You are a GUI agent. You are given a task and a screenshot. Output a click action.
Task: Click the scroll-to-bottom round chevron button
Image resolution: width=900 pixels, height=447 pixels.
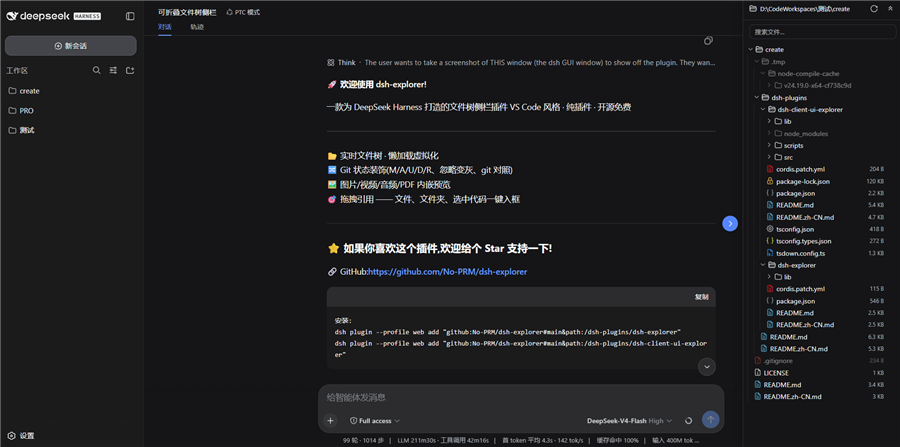[707, 366]
